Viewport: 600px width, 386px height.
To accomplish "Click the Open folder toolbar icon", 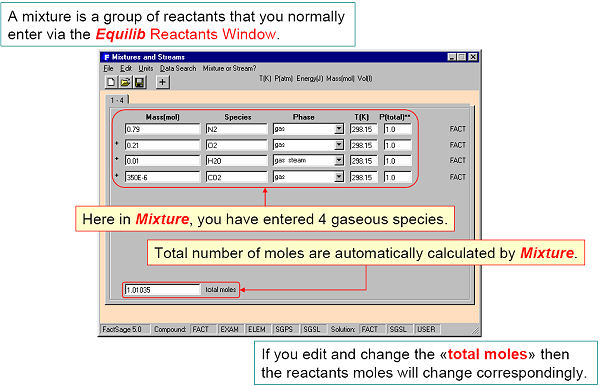I will click(x=125, y=82).
